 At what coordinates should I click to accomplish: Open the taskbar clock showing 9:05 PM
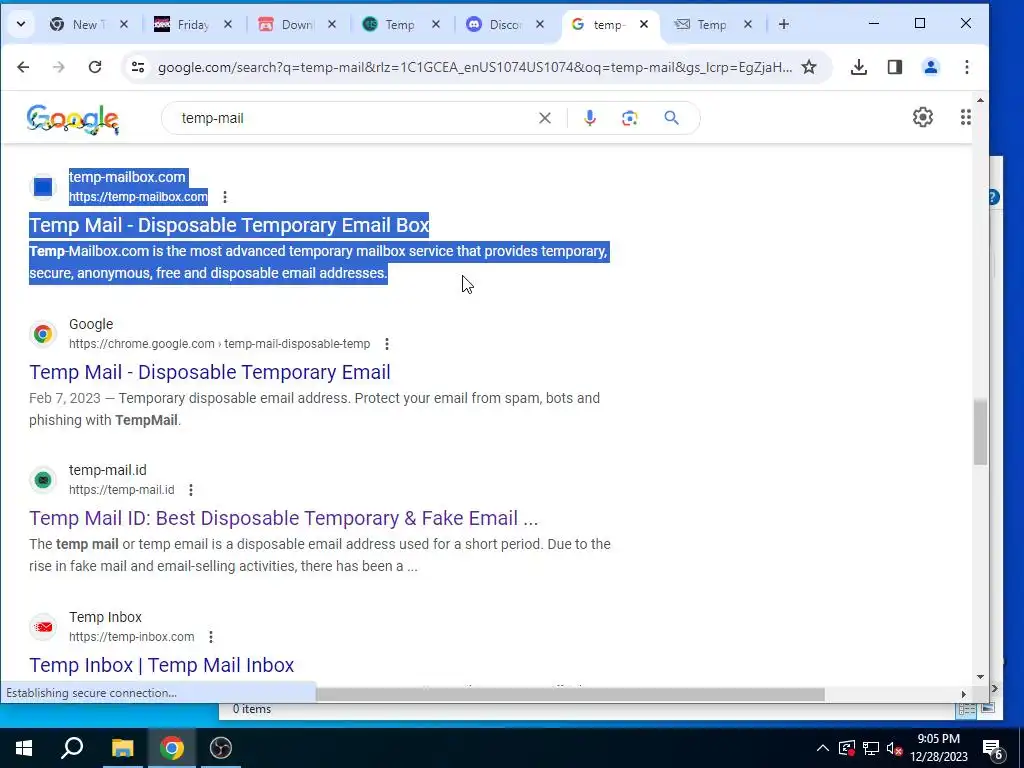(939, 748)
